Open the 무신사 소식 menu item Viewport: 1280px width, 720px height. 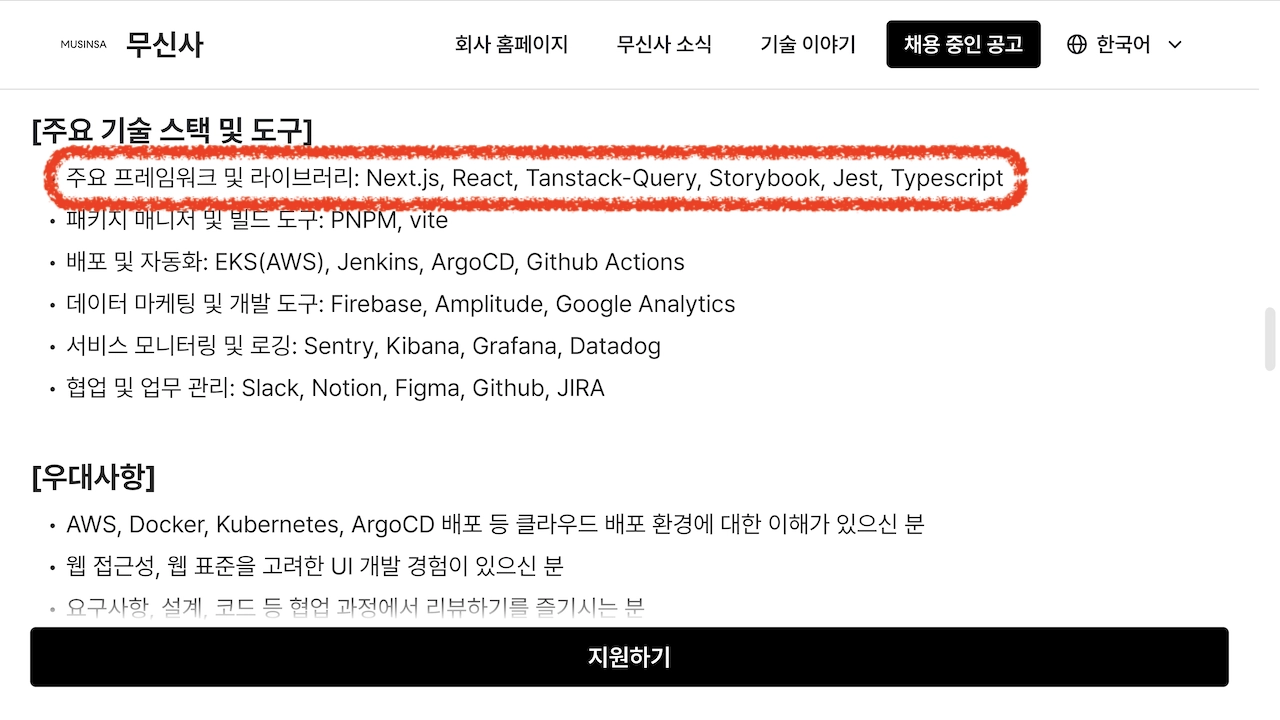point(664,44)
